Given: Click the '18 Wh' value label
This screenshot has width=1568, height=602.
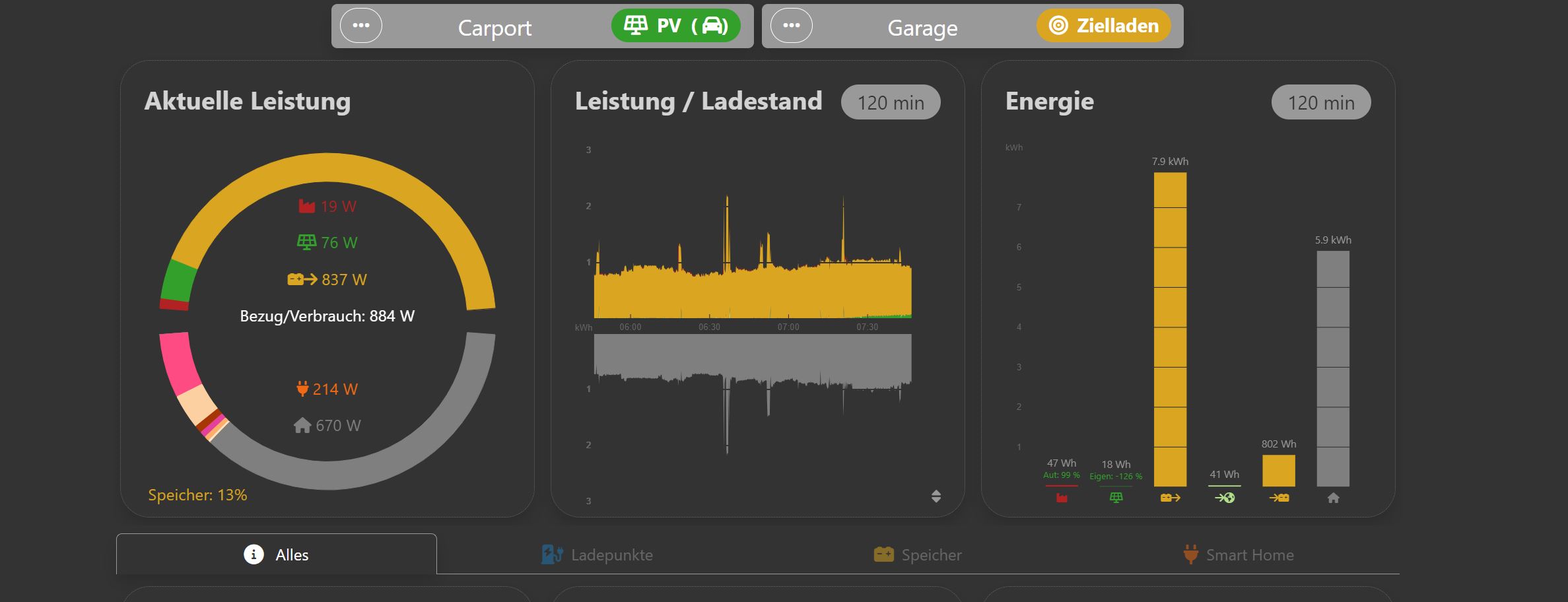Looking at the screenshot, I should 1116,465.
